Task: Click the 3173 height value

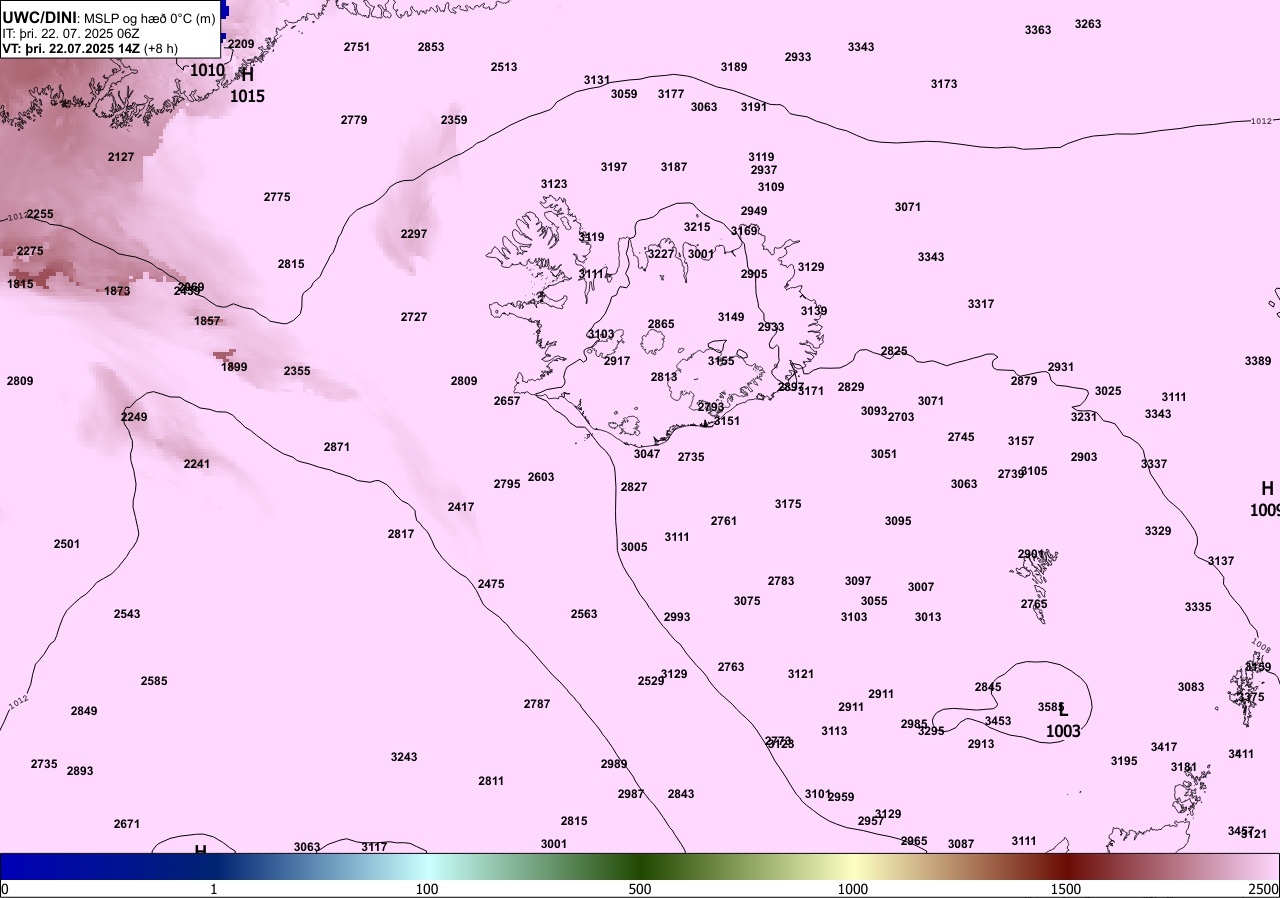Action: 944,84
